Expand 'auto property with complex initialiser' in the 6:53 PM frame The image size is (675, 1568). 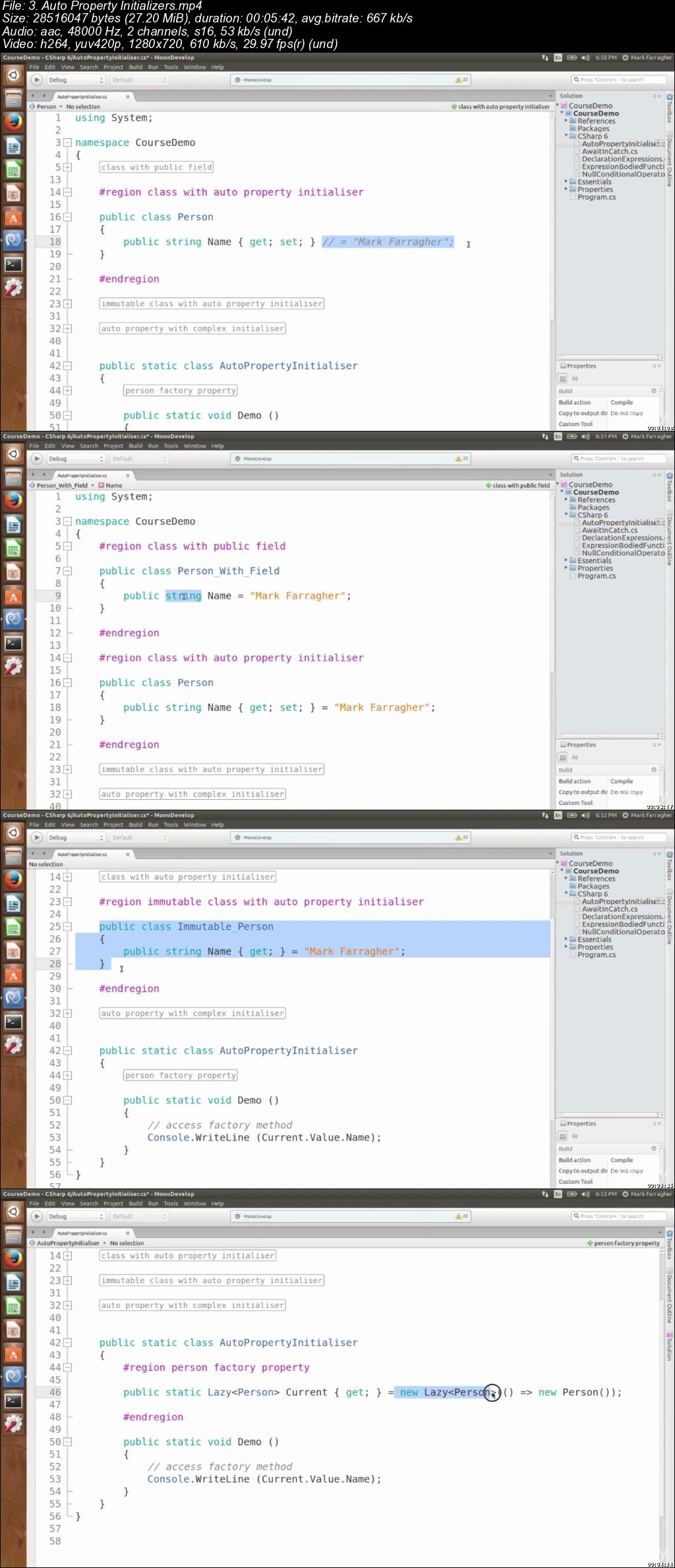(x=67, y=1305)
